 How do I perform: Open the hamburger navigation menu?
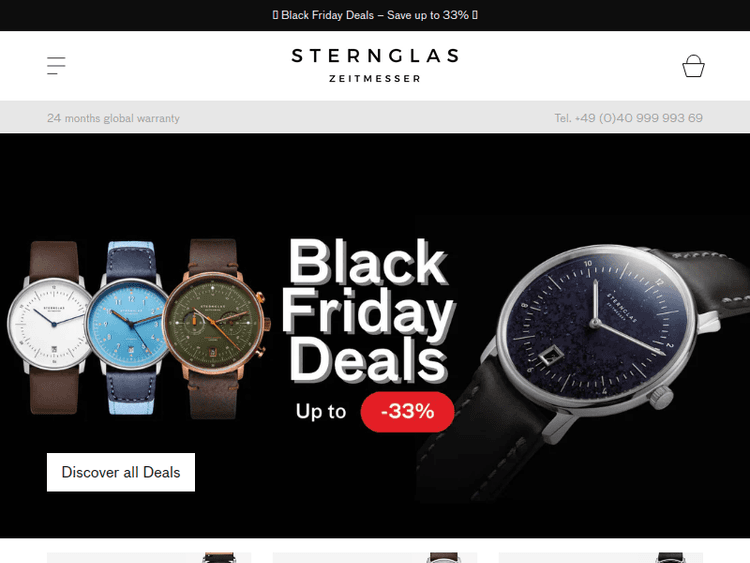click(56, 66)
